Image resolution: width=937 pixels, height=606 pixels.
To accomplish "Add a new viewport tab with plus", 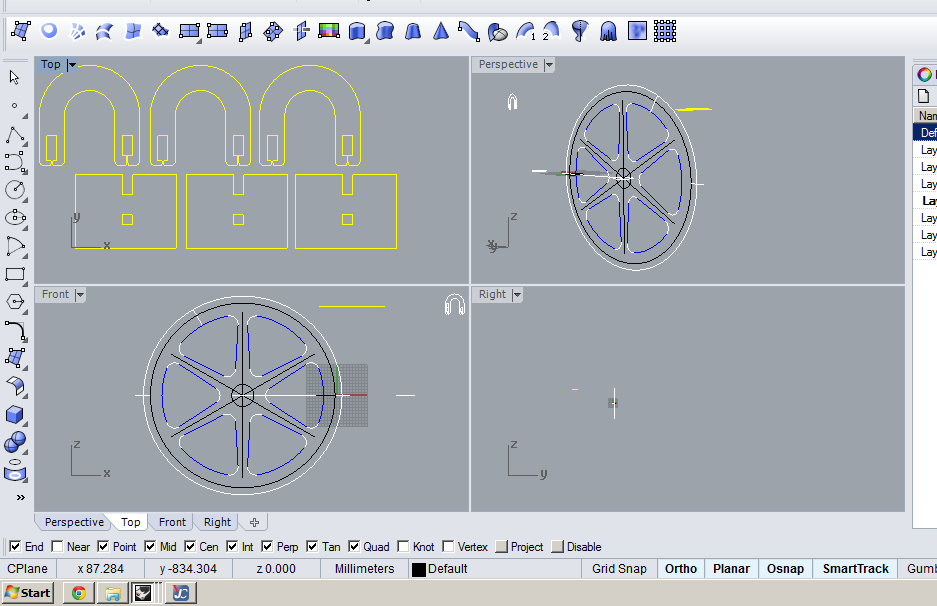I will click(255, 522).
